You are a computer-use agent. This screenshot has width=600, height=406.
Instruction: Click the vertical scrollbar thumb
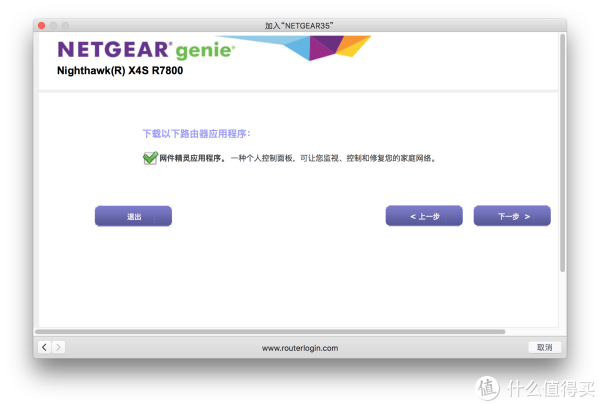pyautogui.click(x=562, y=153)
